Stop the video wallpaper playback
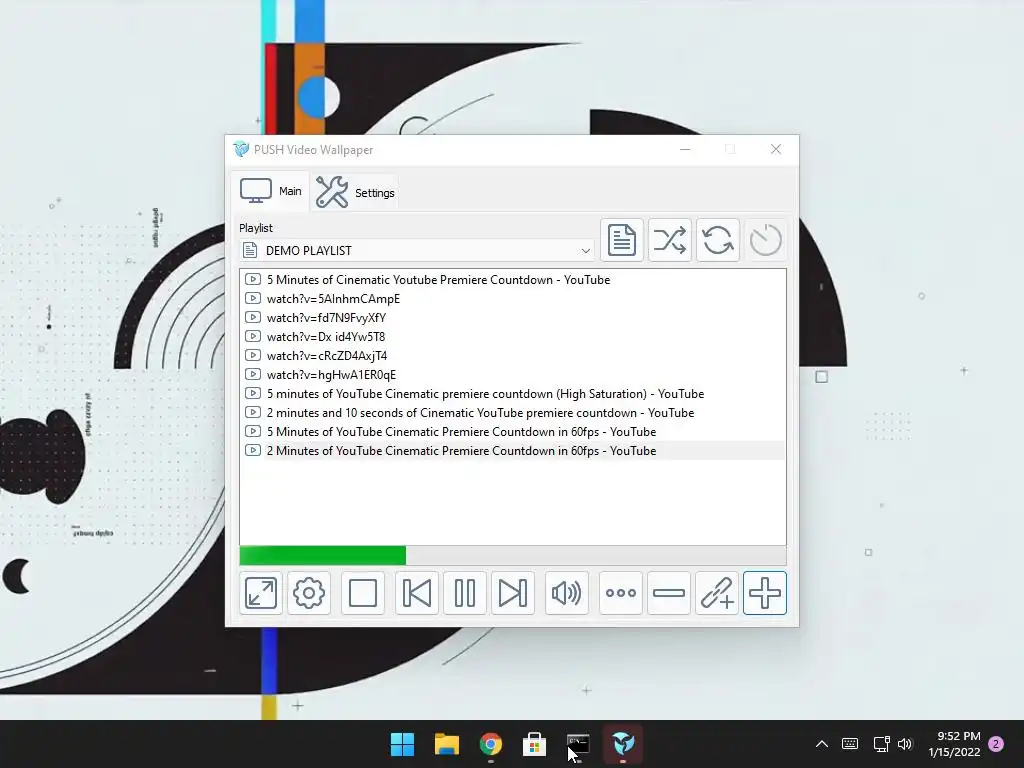 [362, 593]
